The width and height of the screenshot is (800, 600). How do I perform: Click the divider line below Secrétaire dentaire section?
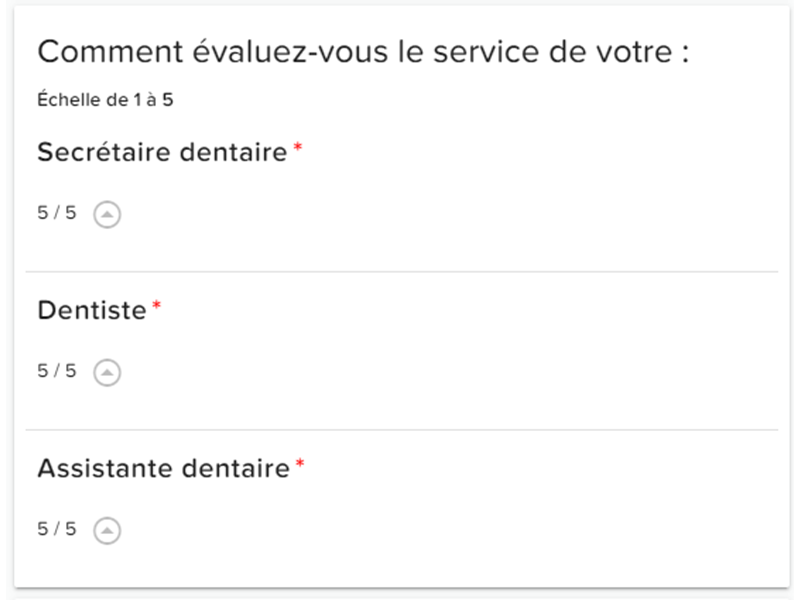tap(400, 272)
